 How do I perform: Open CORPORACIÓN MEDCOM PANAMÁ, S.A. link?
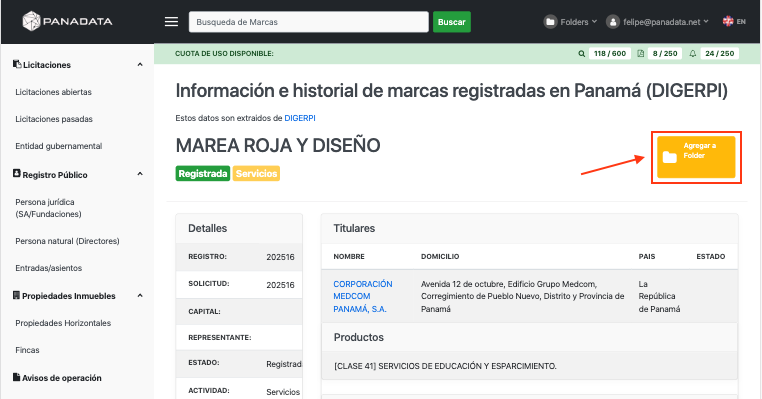(x=363, y=296)
